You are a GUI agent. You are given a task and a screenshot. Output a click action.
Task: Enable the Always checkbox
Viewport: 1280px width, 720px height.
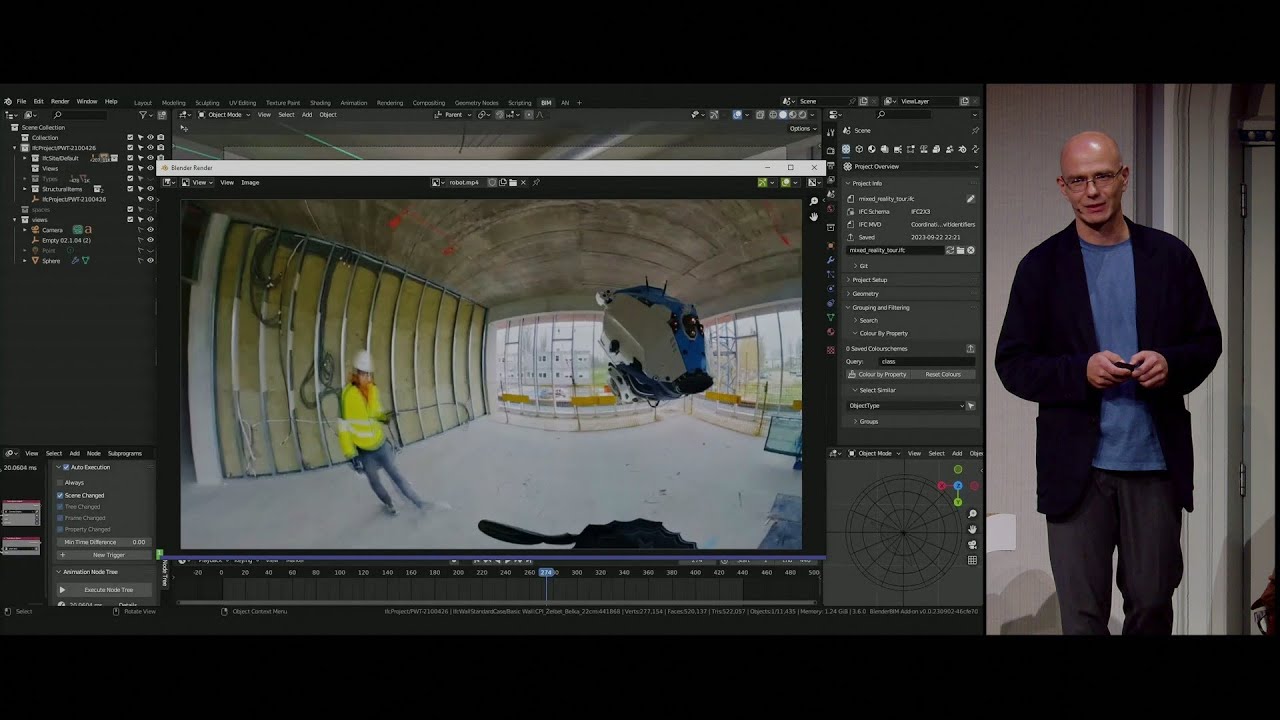(60, 483)
